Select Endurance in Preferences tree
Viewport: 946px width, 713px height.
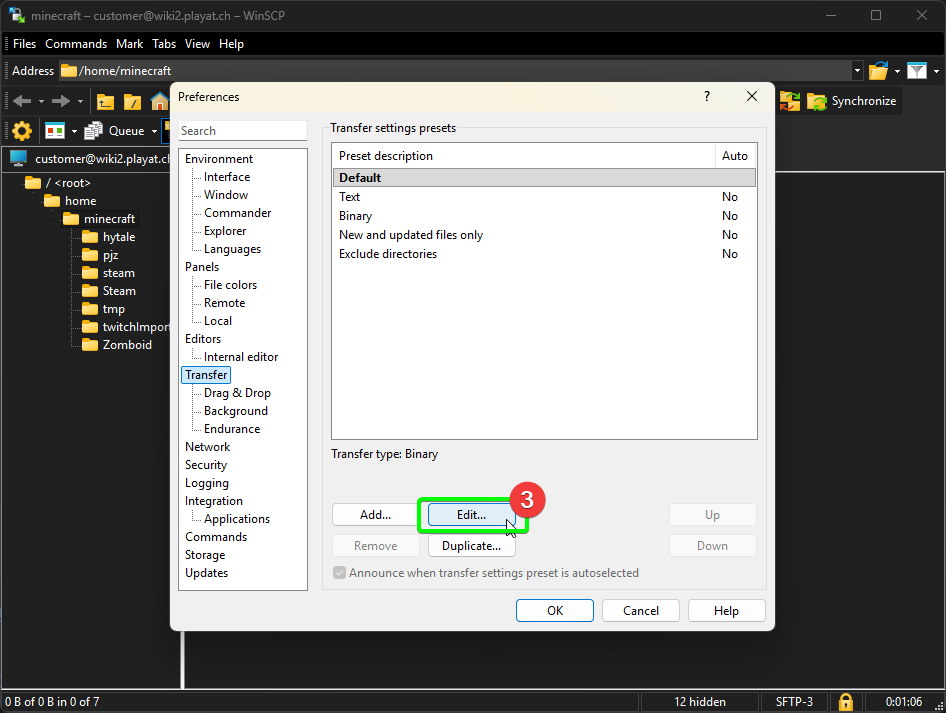coord(232,429)
